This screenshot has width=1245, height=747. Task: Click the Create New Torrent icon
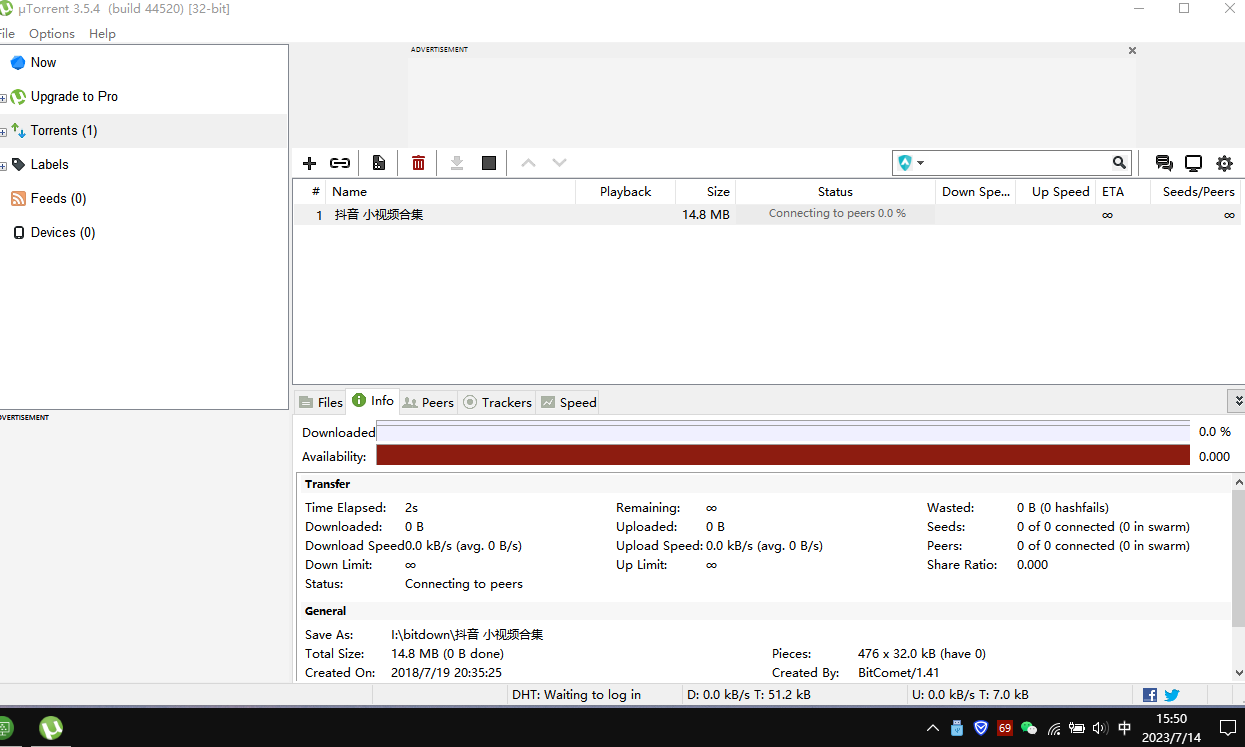click(379, 163)
